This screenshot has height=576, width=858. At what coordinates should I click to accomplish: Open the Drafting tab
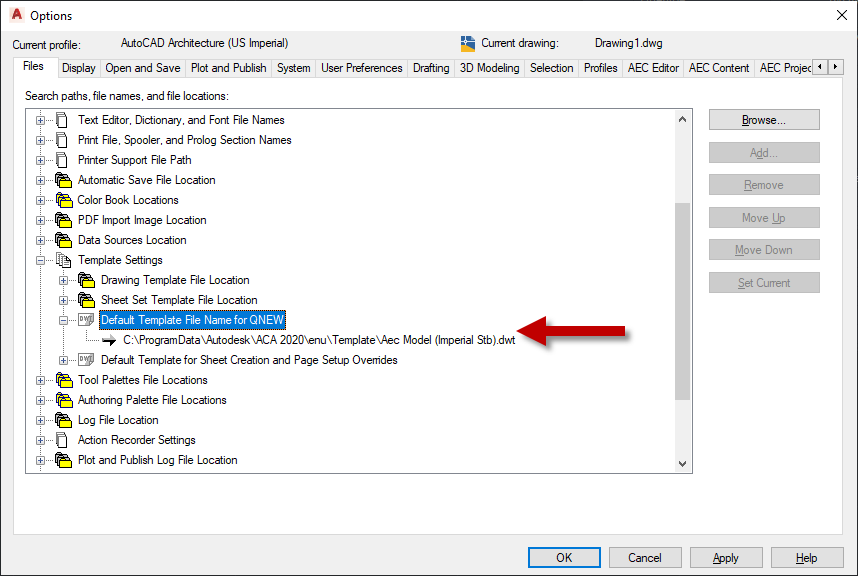click(431, 68)
